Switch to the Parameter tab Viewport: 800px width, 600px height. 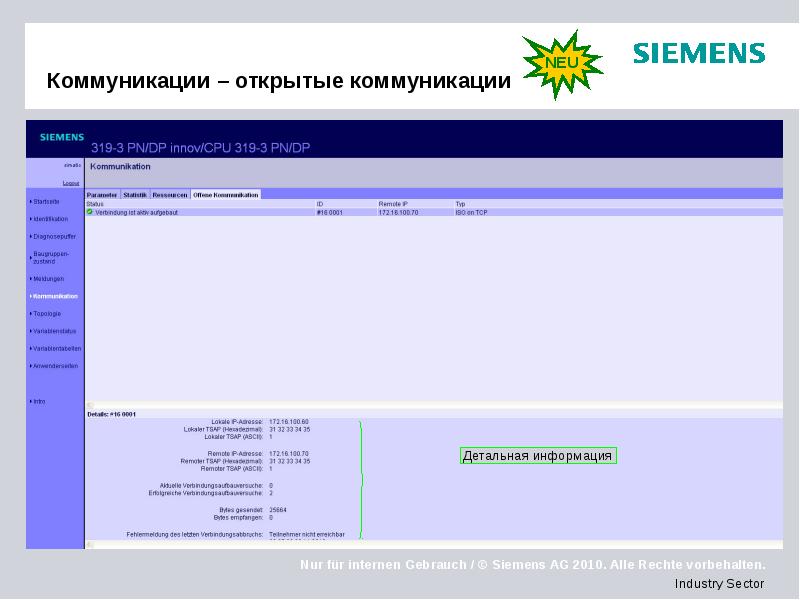coord(101,193)
